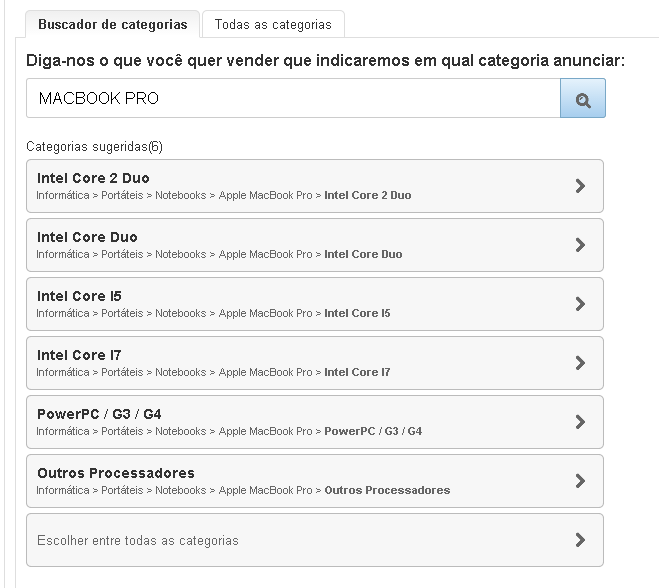Choose the Intel Core Duo category title
The image size is (659, 588).
pos(87,237)
